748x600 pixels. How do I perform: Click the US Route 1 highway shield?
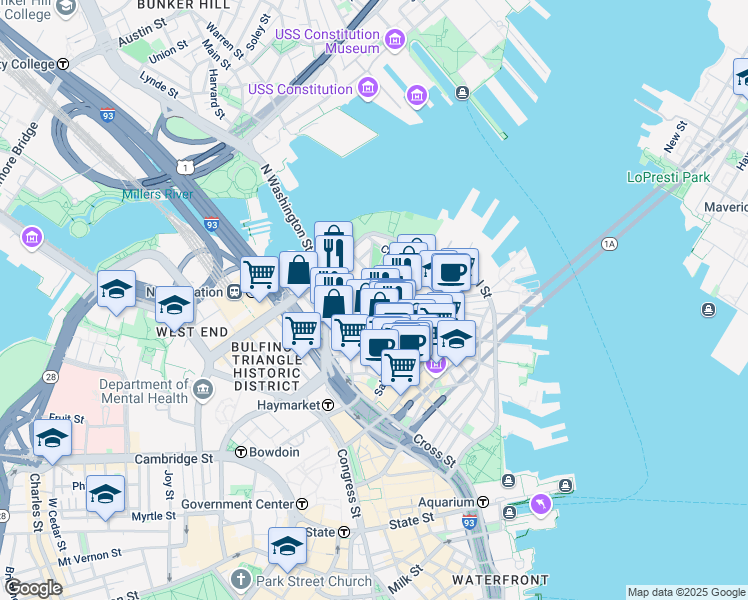tap(185, 167)
